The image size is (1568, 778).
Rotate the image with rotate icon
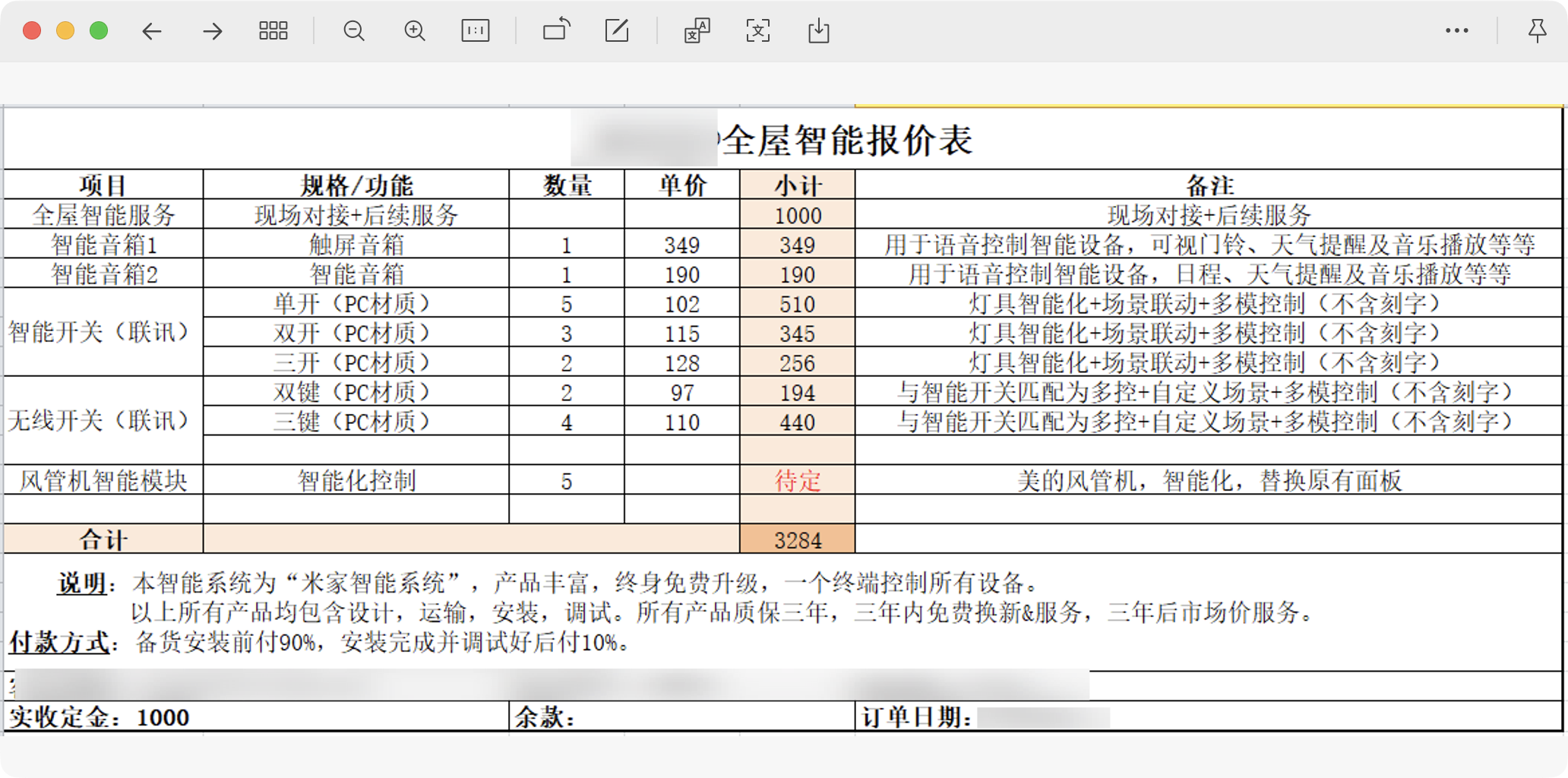[x=556, y=30]
